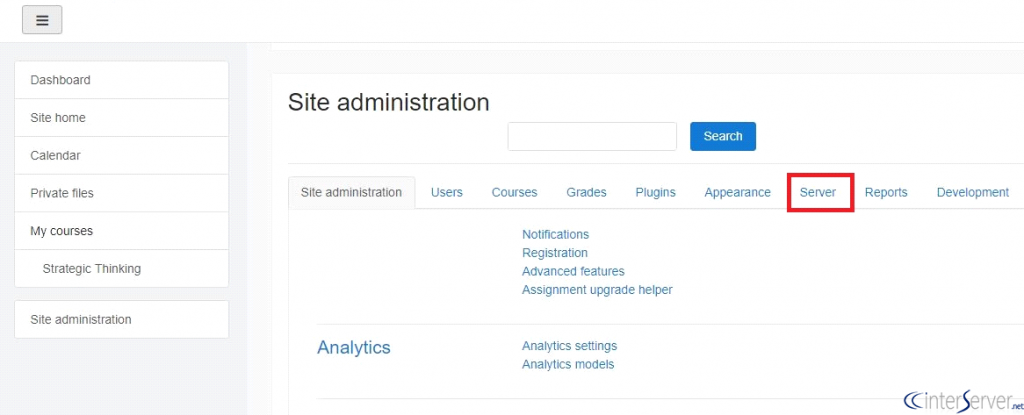Open the Registration link
The width and height of the screenshot is (1024, 415).
pos(555,253)
